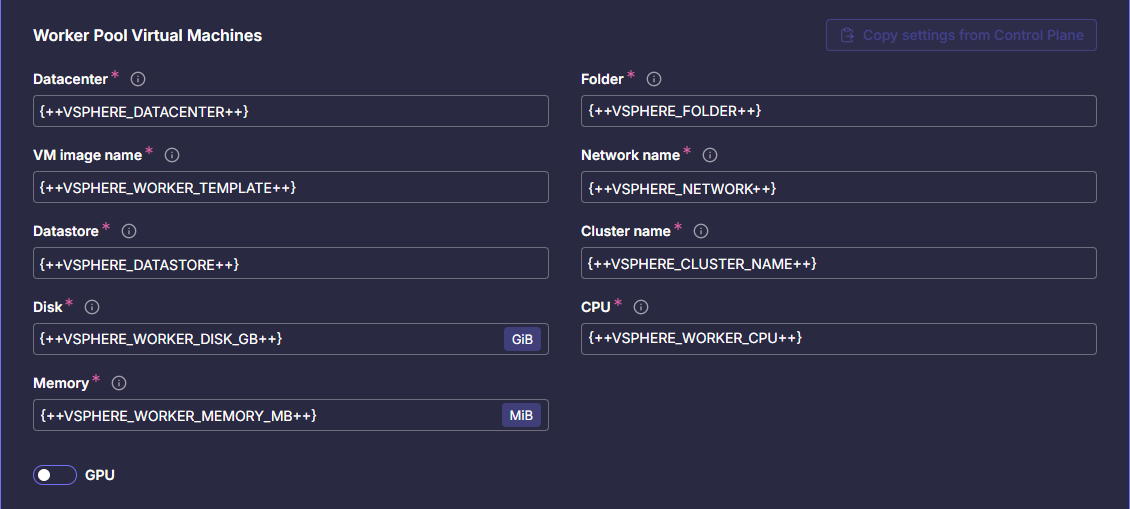Click the info icon next to Datacenter
The image size is (1130, 509).
(x=139, y=79)
